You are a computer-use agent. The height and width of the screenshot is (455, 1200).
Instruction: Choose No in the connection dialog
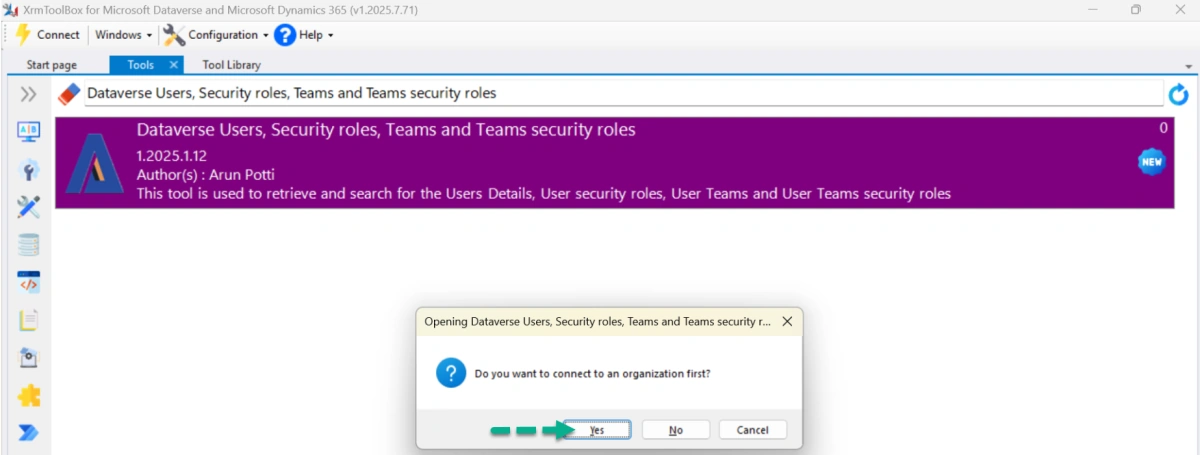pyautogui.click(x=676, y=430)
